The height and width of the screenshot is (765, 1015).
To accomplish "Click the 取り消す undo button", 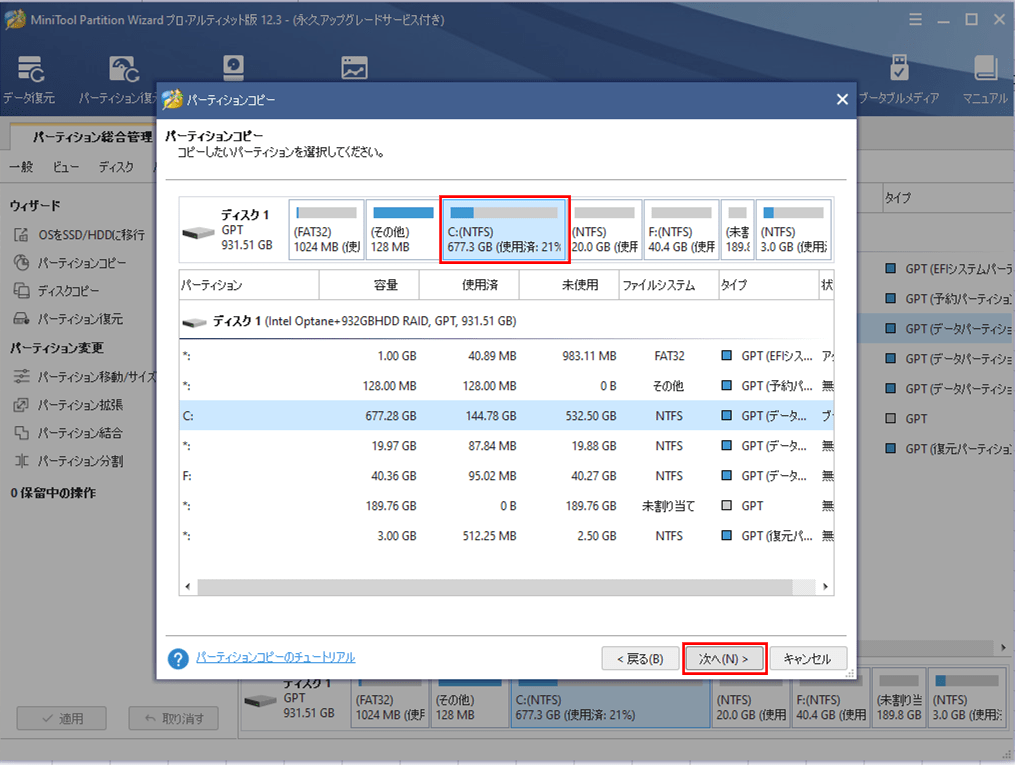I will tap(173, 718).
